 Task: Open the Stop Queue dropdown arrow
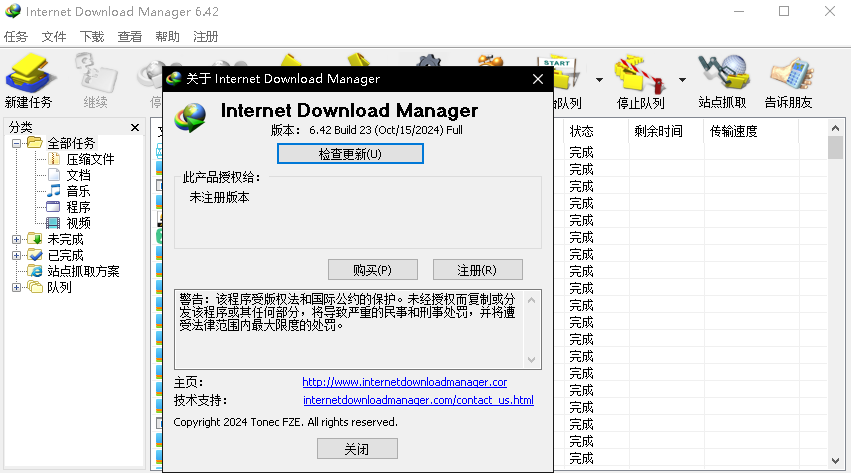pyautogui.click(x=682, y=80)
